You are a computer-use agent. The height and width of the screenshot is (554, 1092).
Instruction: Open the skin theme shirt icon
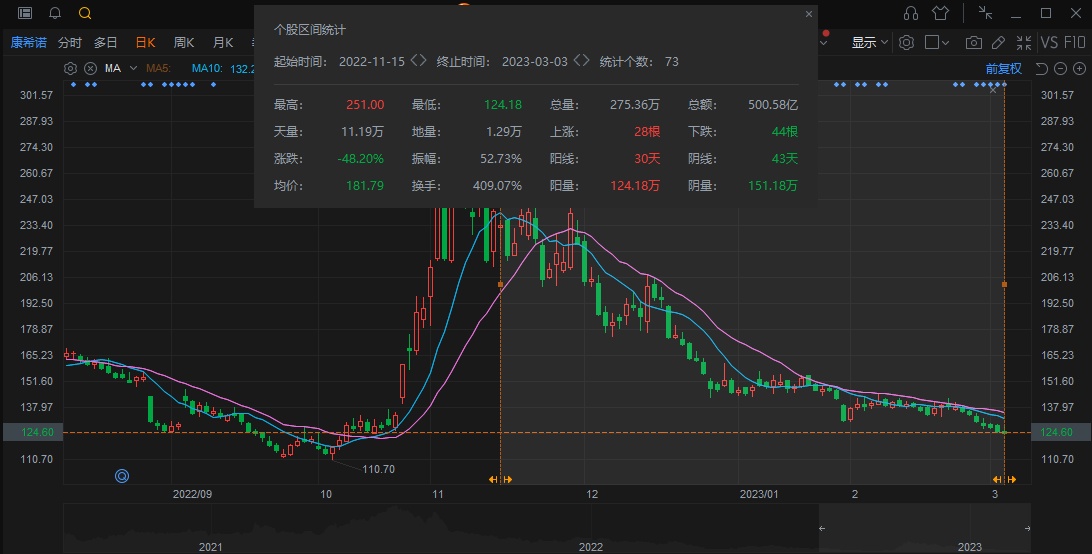[941, 13]
